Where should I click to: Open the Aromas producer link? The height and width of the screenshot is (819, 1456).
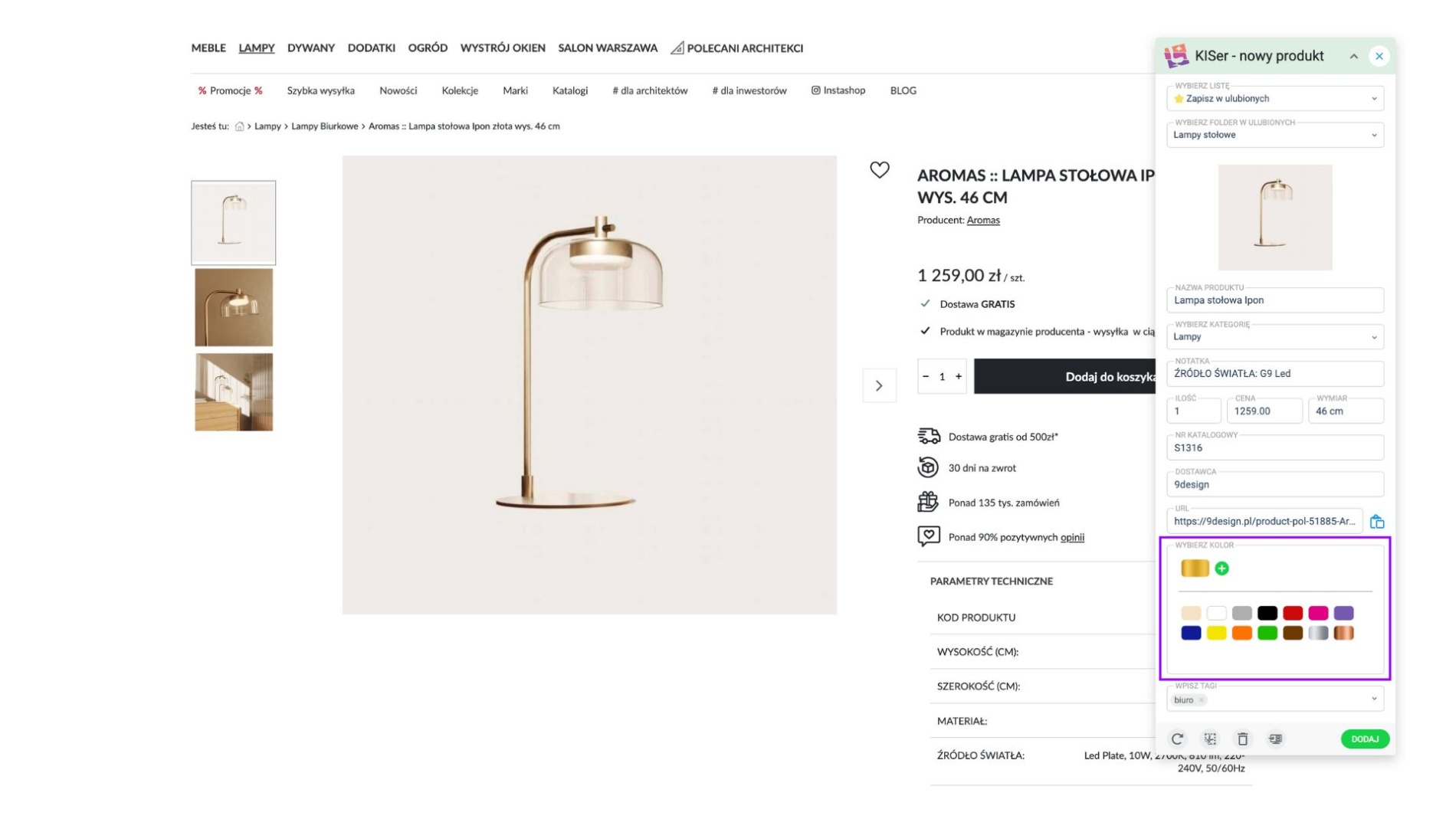pyautogui.click(x=982, y=221)
